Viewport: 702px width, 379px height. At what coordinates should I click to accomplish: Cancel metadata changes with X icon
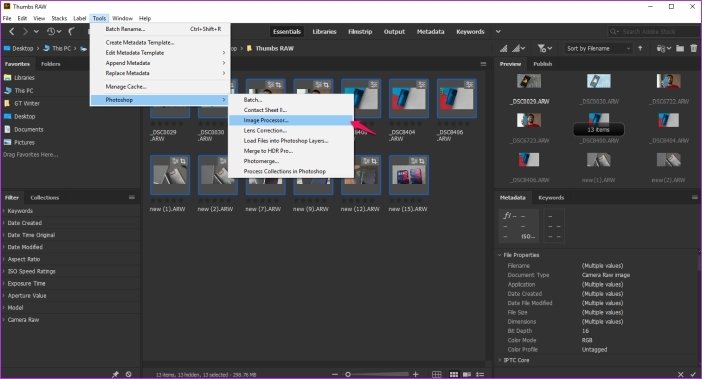coord(681,374)
